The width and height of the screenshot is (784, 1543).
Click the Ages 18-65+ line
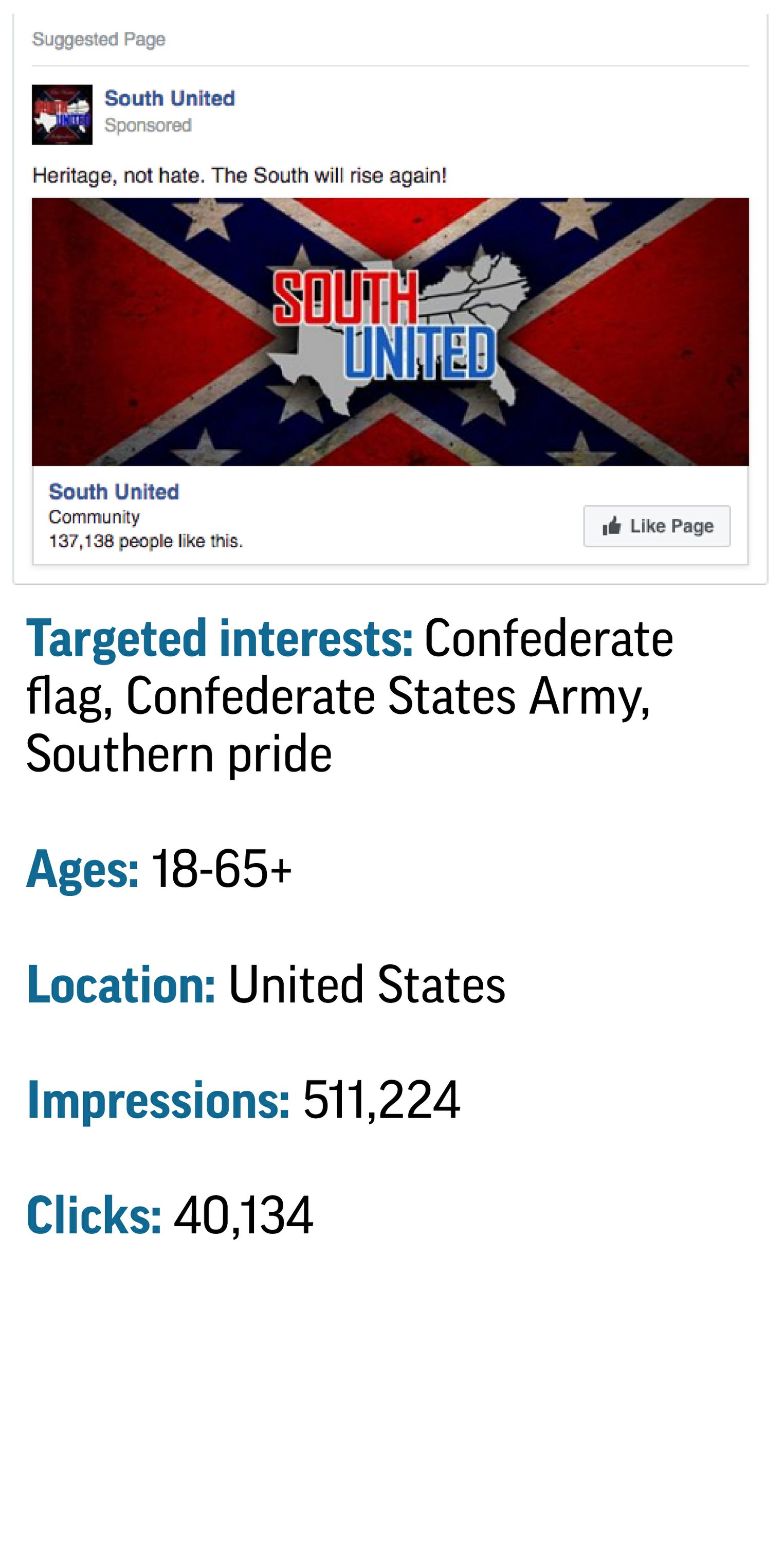click(x=159, y=869)
